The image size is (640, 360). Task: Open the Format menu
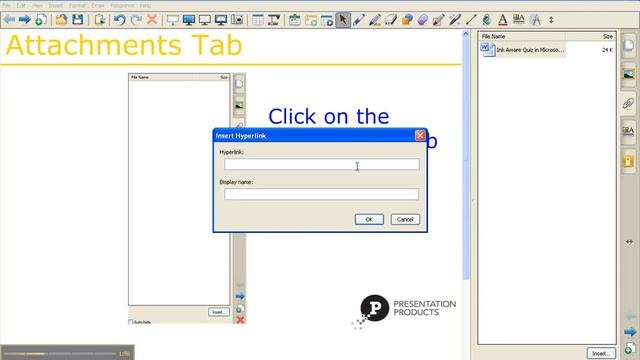tap(77, 6)
